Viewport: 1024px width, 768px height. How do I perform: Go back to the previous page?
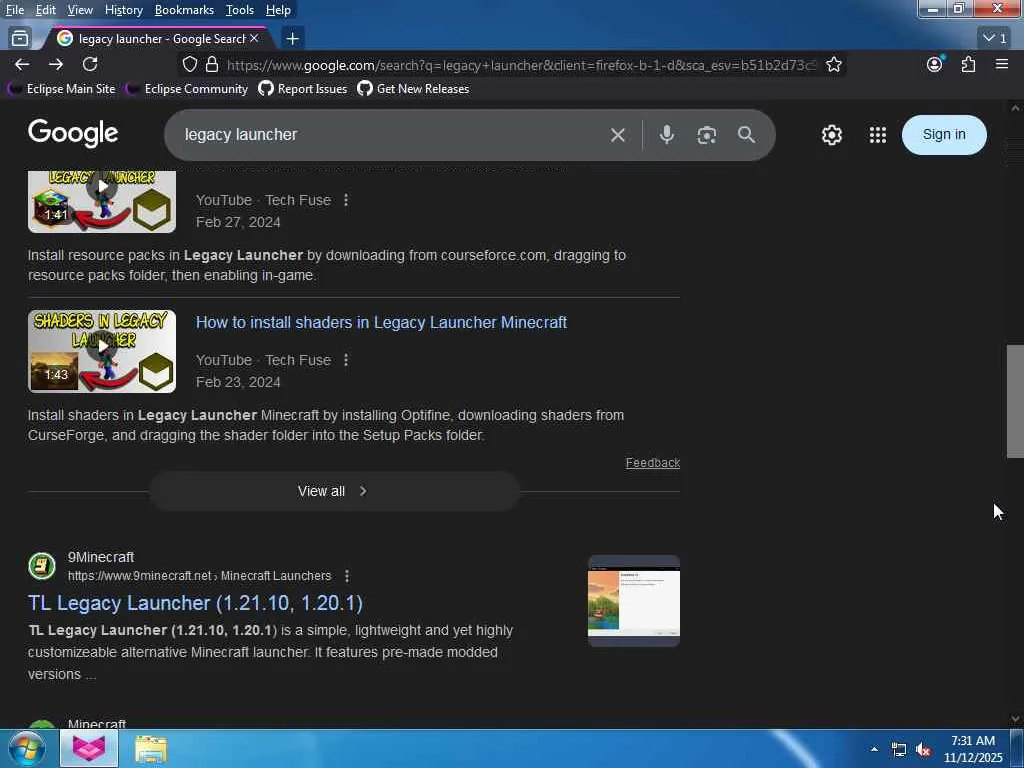coord(22,64)
